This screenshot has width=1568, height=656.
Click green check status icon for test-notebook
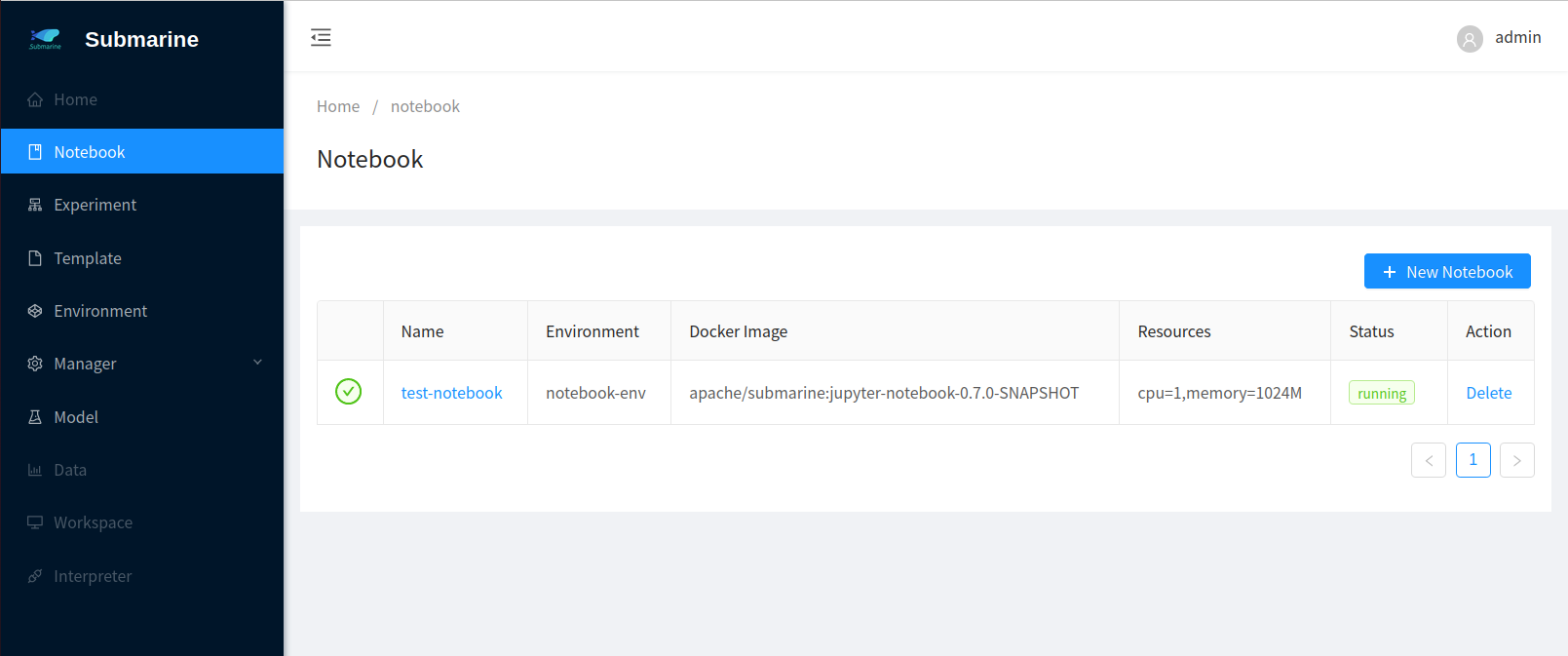click(x=348, y=392)
